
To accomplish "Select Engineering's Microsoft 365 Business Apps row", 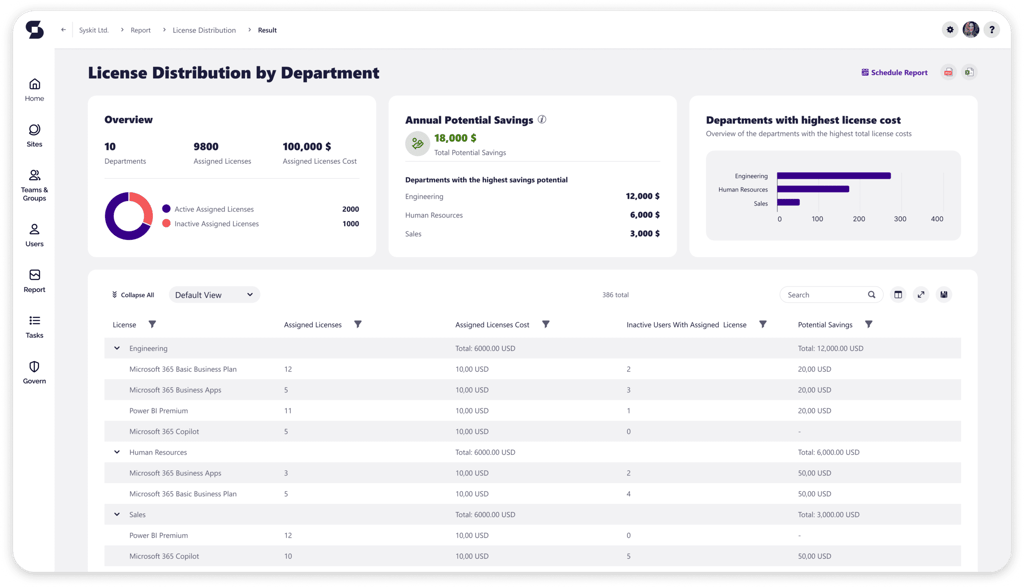I will point(532,390).
